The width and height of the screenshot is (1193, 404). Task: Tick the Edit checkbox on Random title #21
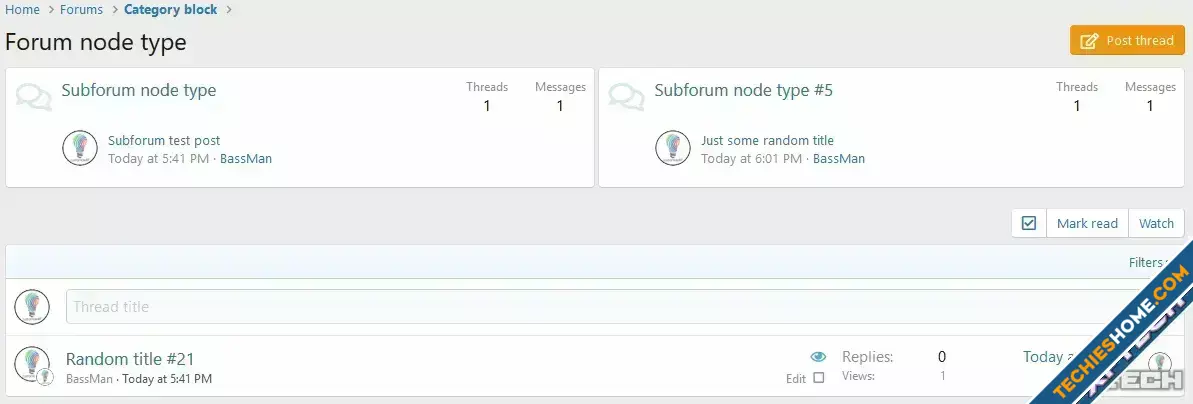click(819, 377)
